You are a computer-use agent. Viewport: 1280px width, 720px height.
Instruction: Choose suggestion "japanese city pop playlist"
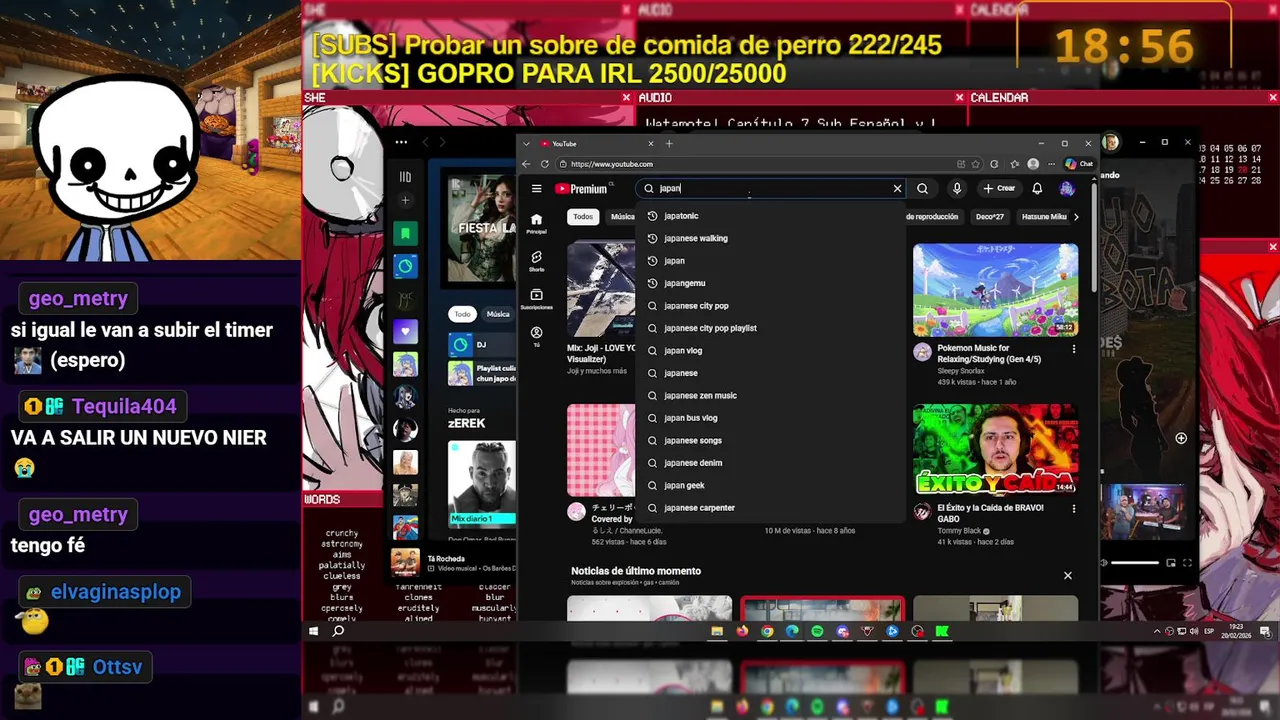tap(768, 328)
